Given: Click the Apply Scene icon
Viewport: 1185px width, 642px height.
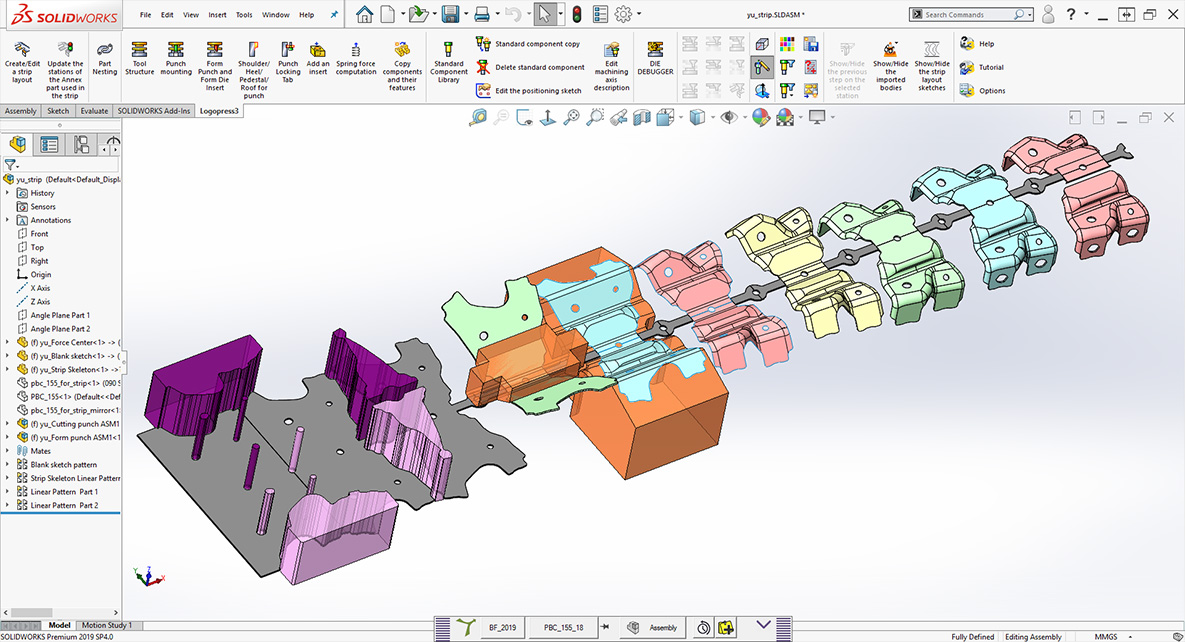Looking at the screenshot, I should pyautogui.click(x=785, y=117).
